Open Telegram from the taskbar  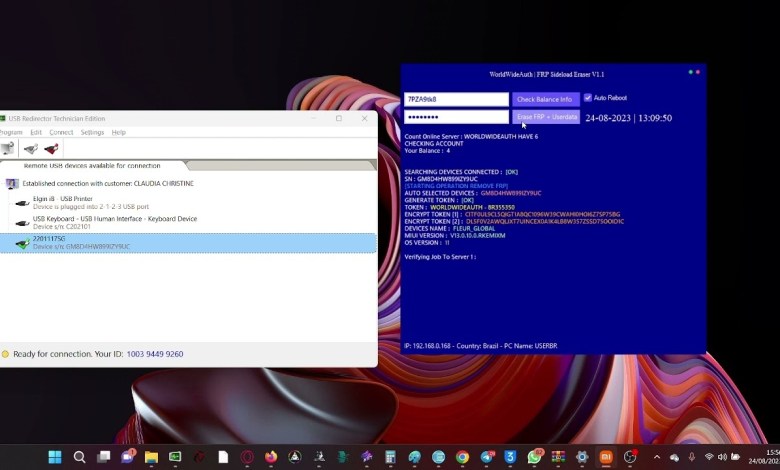tap(488, 457)
